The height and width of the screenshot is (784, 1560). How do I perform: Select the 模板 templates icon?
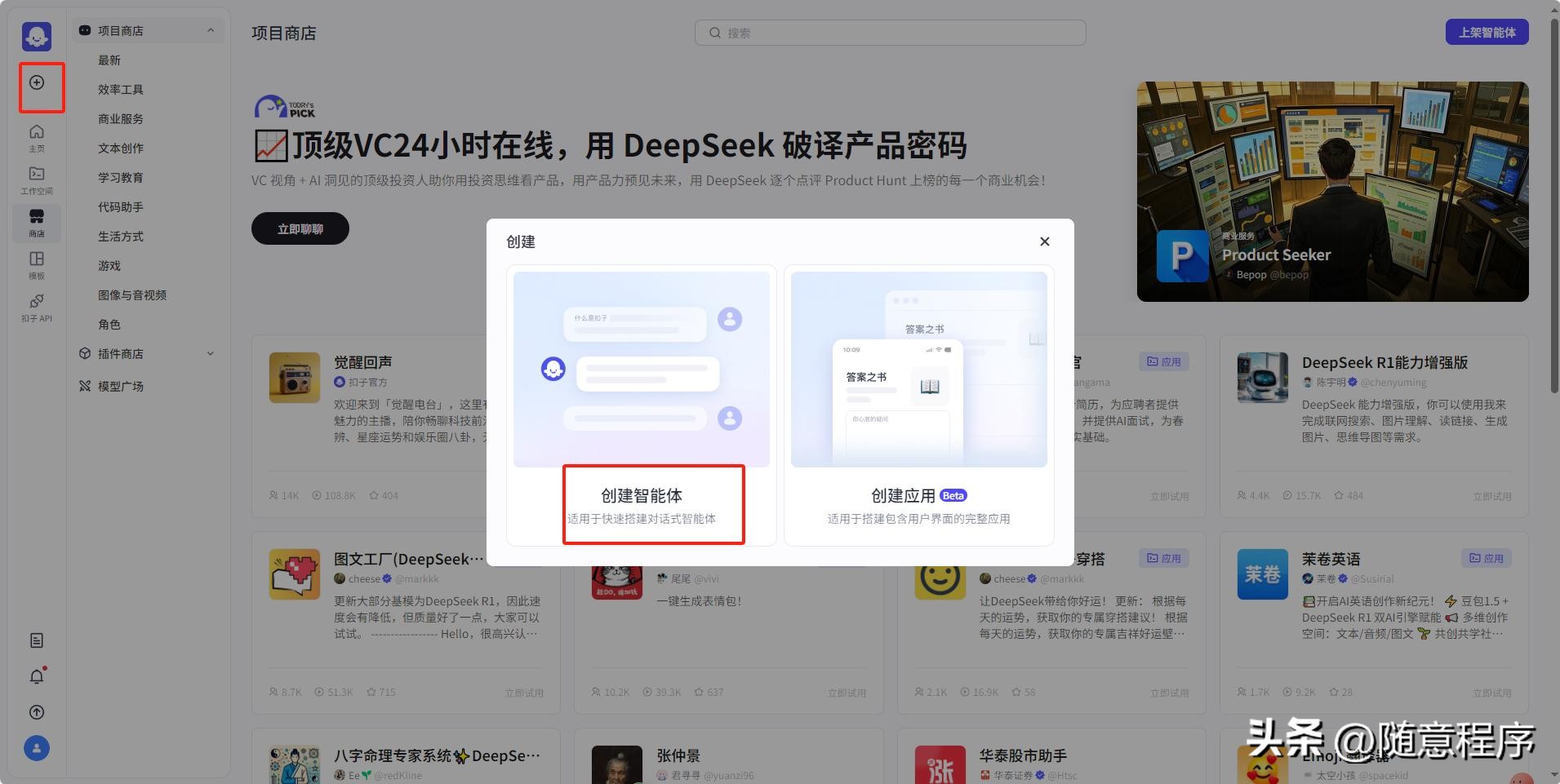pos(37,264)
